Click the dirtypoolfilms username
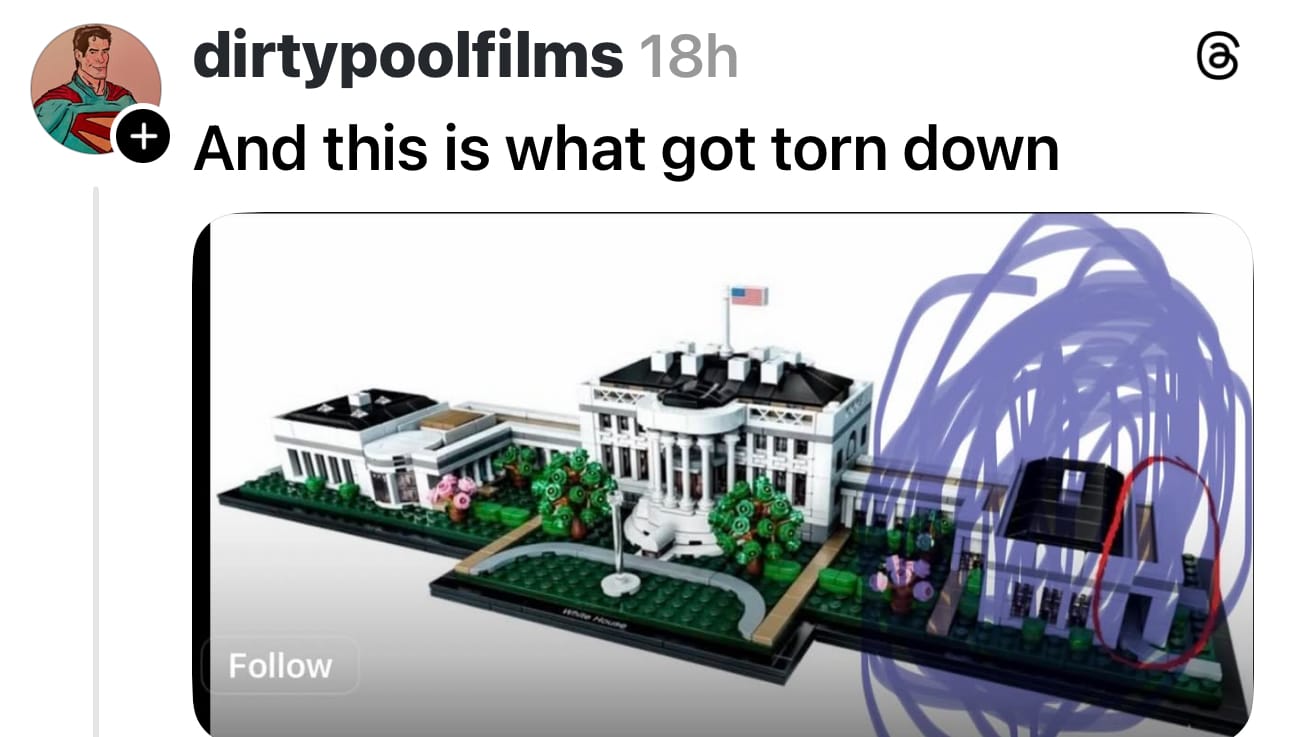This screenshot has height=737, width=1290. coord(408,56)
